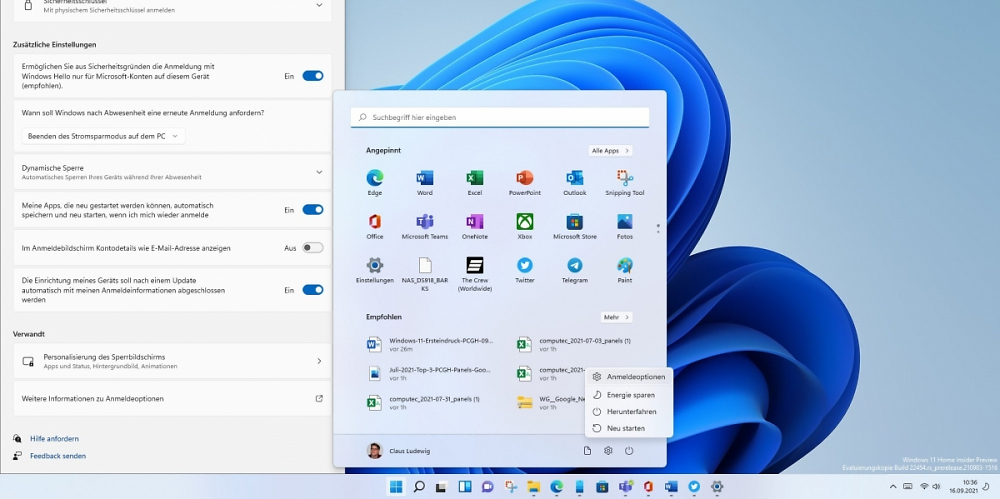Open Chat icon on the taskbar
The height and width of the screenshot is (499, 1000).
(488, 487)
